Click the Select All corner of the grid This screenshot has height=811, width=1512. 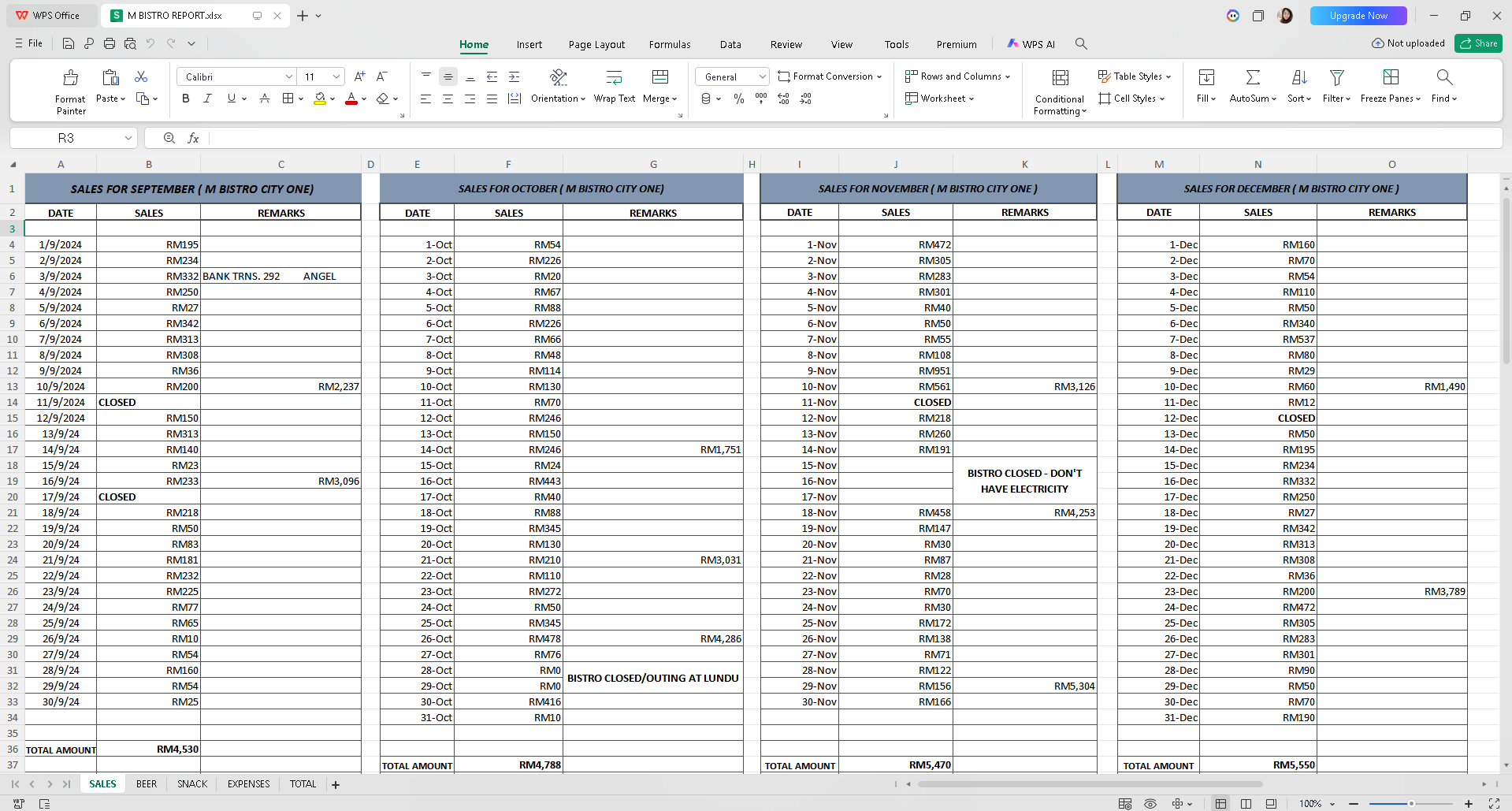click(x=13, y=165)
